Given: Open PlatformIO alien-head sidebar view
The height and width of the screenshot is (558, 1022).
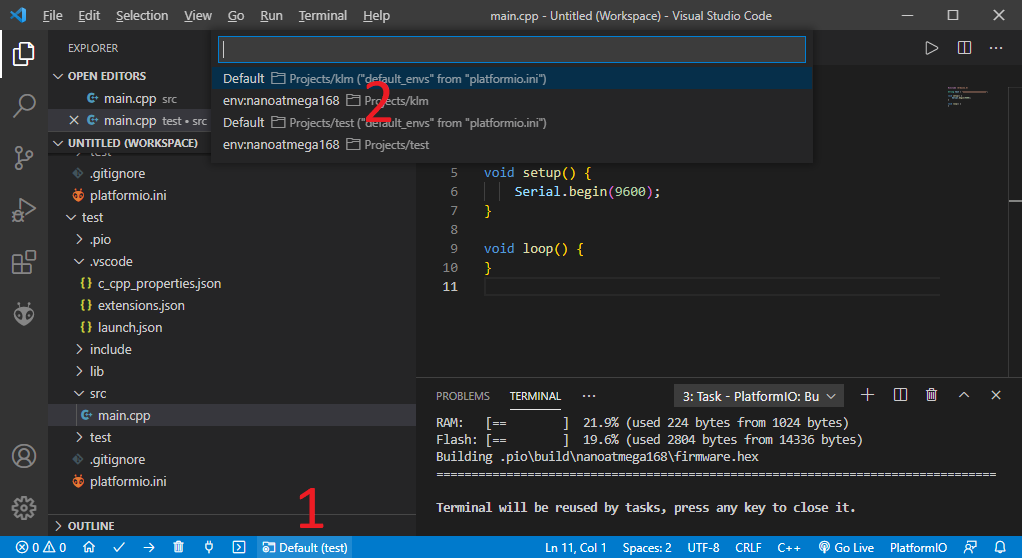Looking at the screenshot, I should coord(23,314).
